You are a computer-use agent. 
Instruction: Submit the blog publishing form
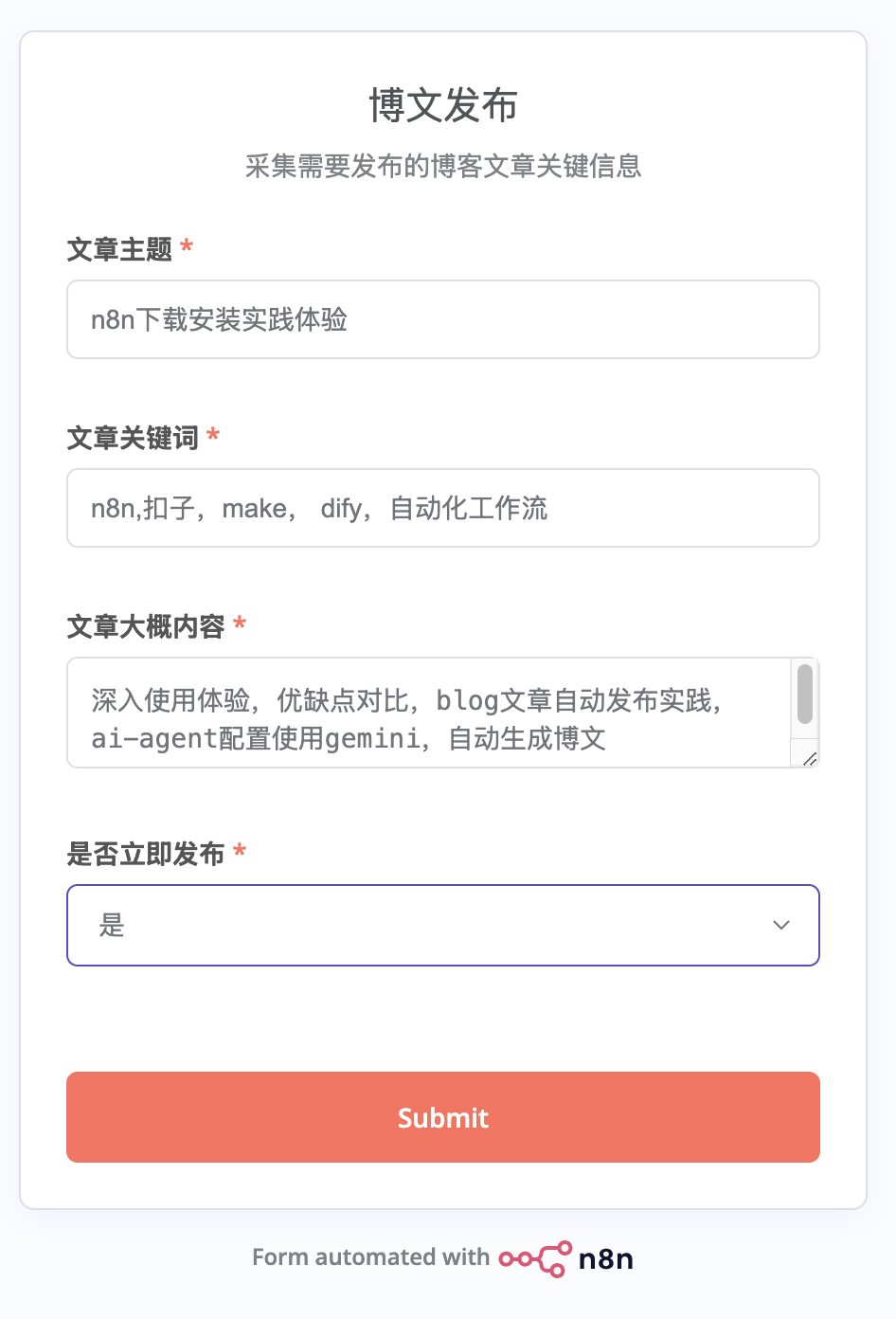tap(443, 1117)
